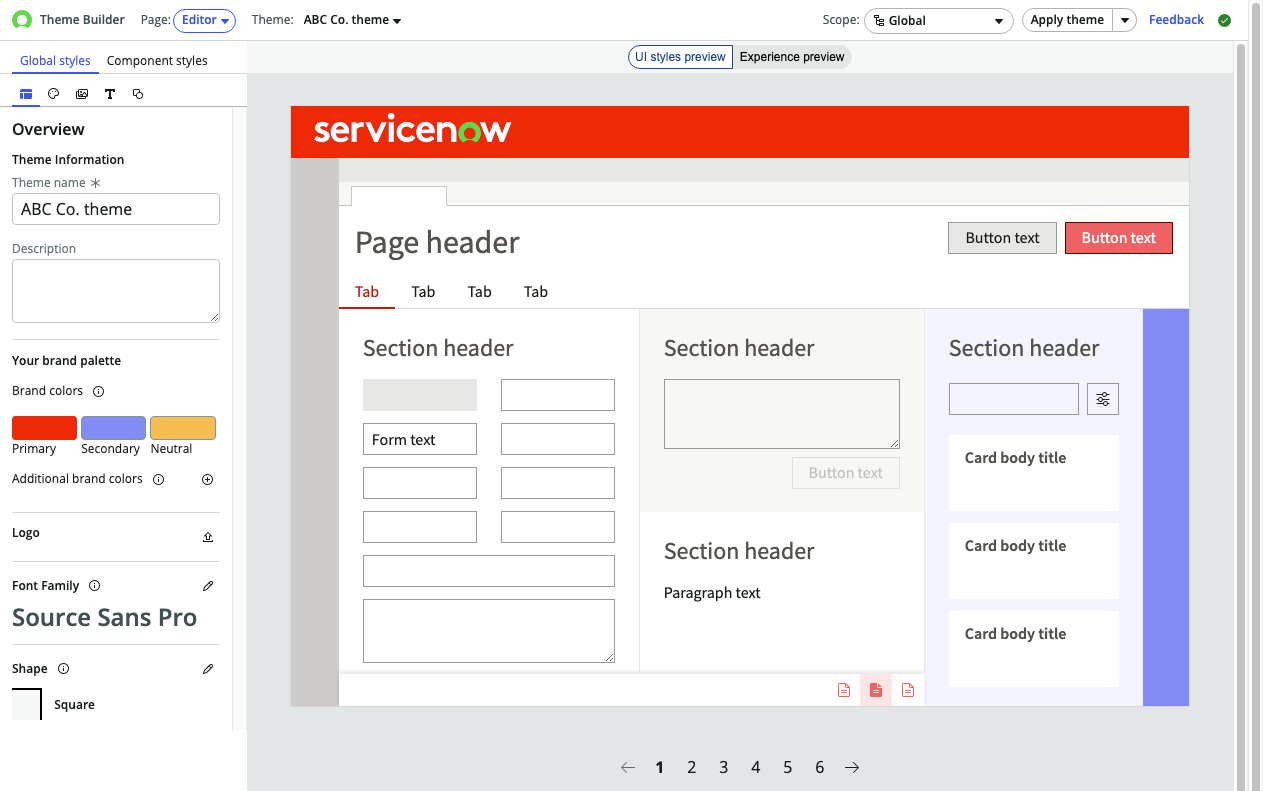Screen dimensions: 1263x791
Task: Select the Secondary purple brand color swatch
Action: [x=113, y=428]
